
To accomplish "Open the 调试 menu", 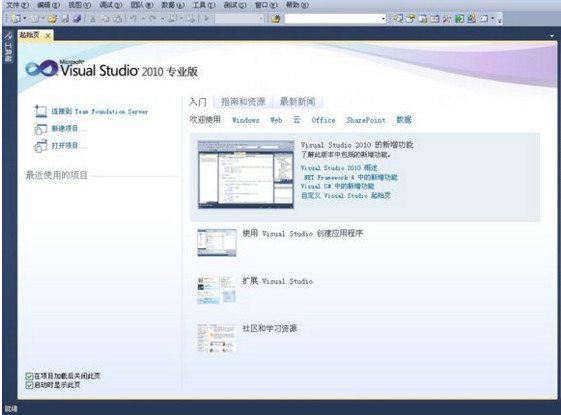I will 111,5.
